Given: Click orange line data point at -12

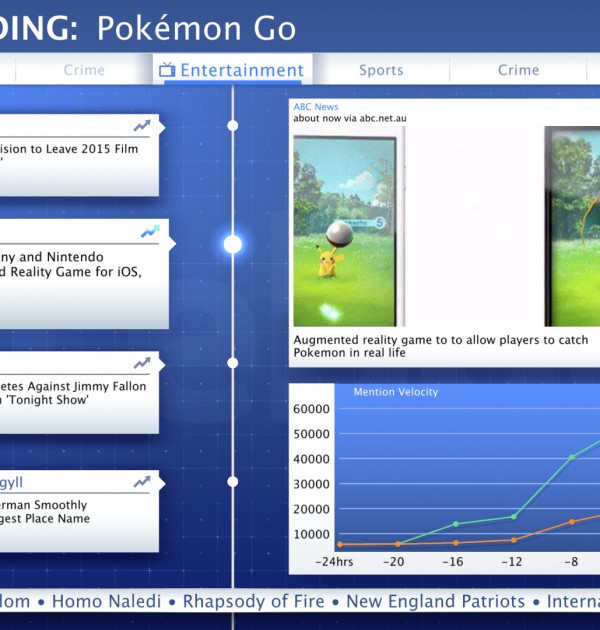Looking at the screenshot, I should tap(514, 540).
